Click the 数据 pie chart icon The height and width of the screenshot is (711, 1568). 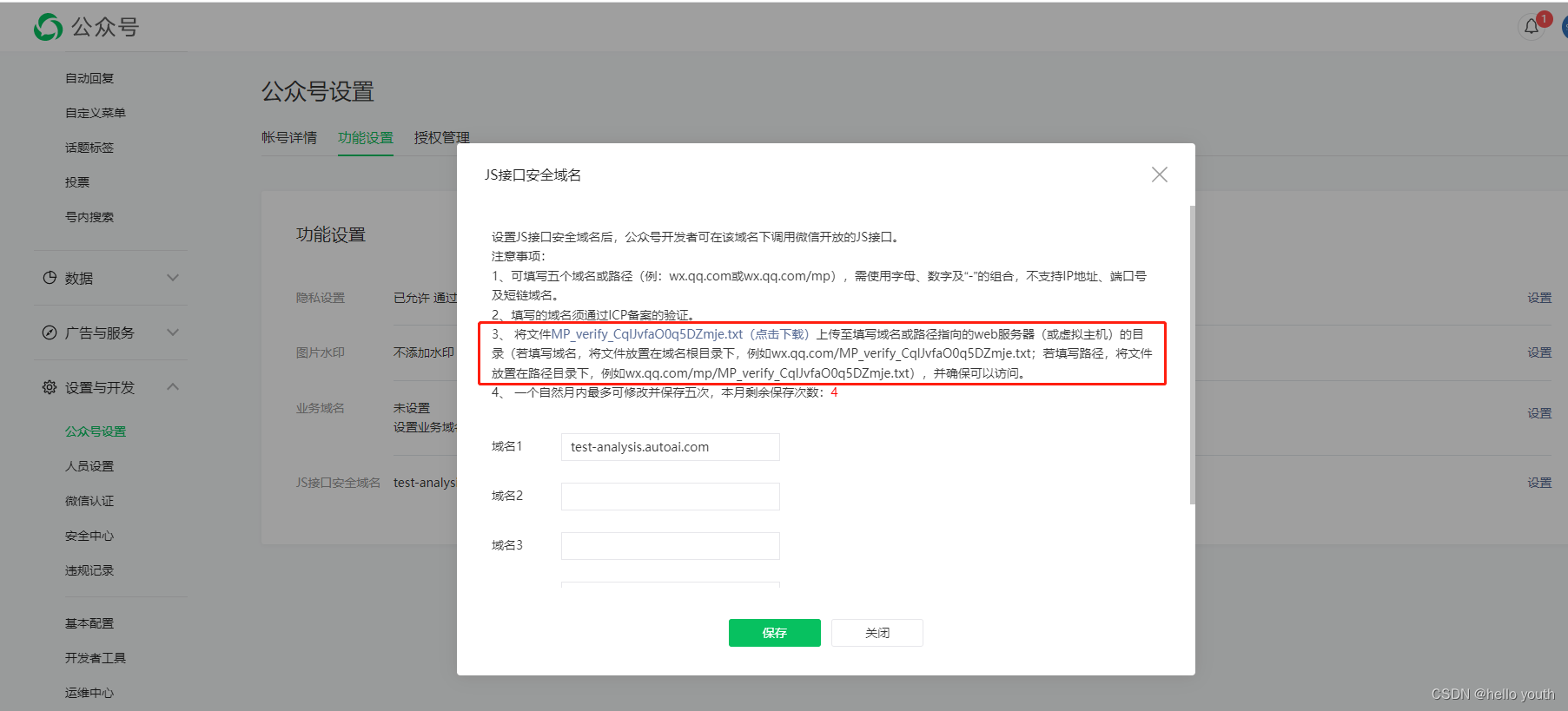pos(50,278)
